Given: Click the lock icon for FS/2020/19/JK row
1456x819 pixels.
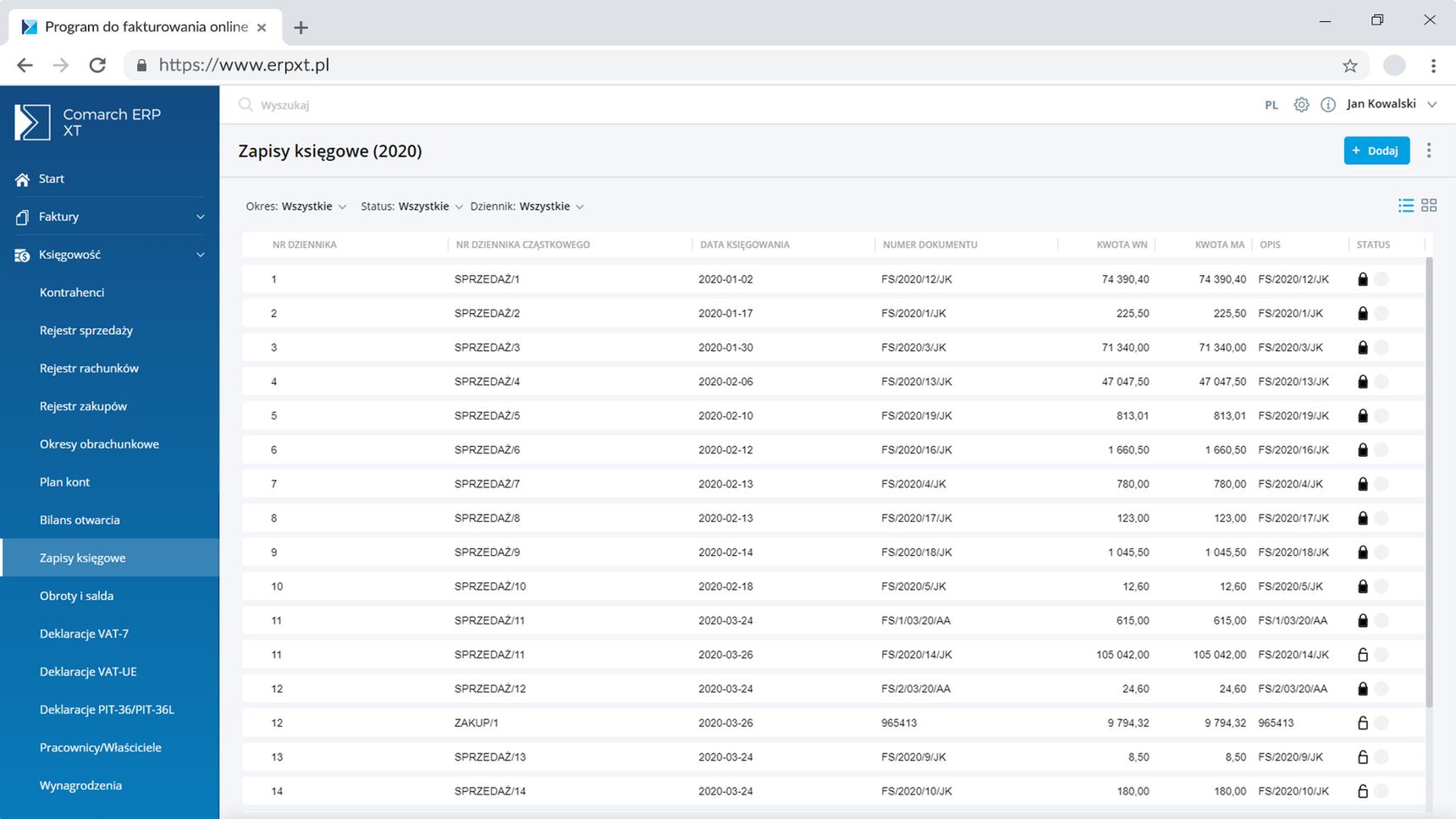Looking at the screenshot, I should [x=1363, y=415].
